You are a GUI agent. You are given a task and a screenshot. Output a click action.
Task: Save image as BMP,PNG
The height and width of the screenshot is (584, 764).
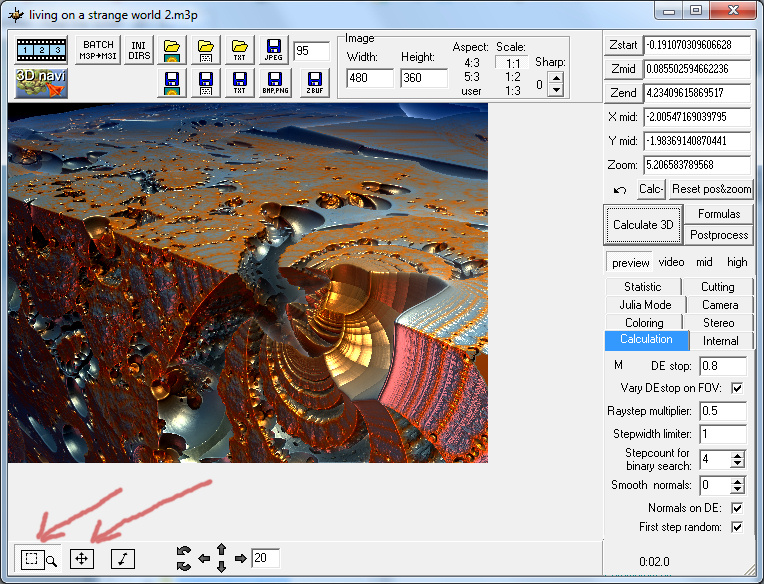(275, 83)
